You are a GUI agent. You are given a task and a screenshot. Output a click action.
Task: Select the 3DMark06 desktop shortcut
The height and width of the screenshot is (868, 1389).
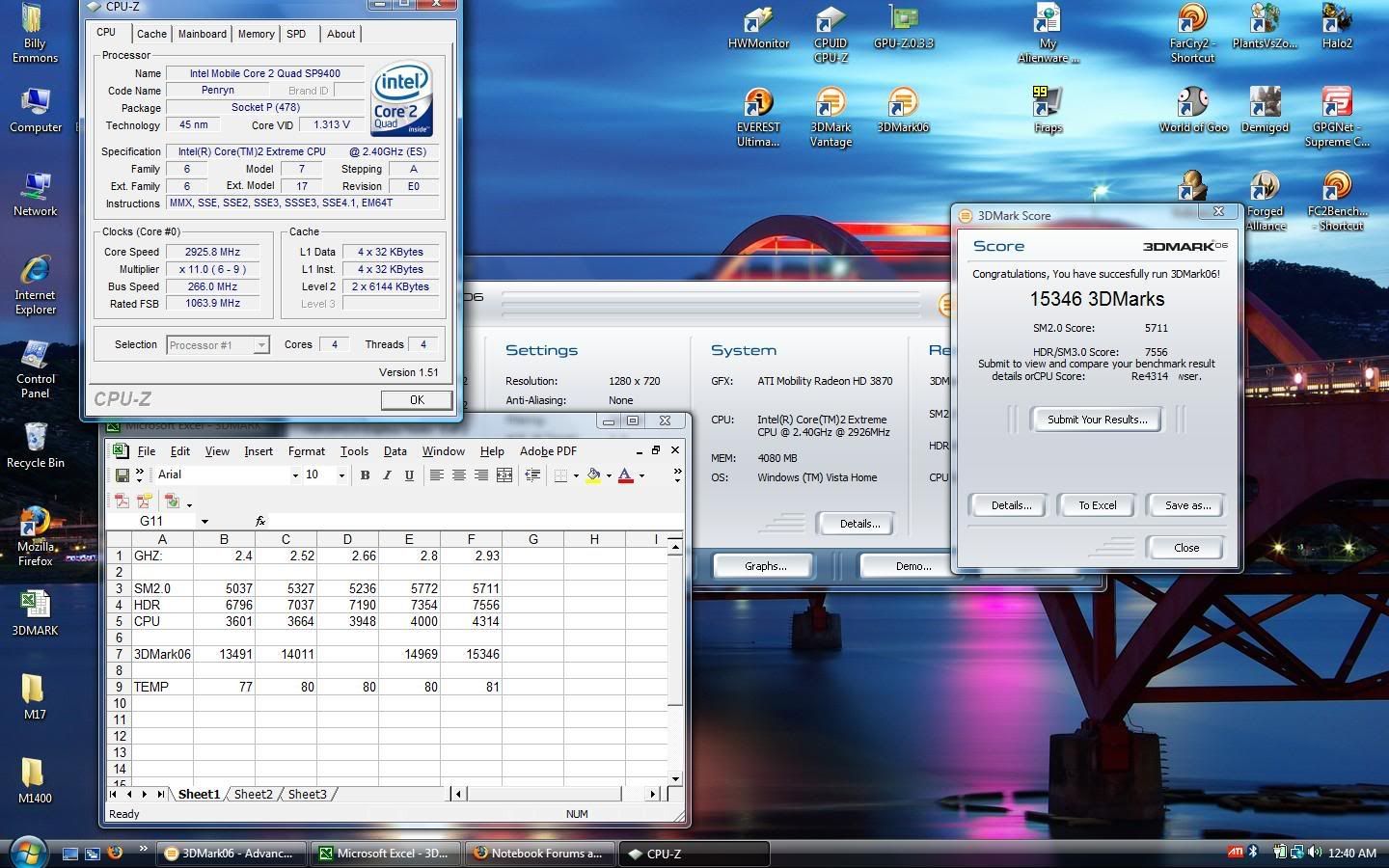903,111
